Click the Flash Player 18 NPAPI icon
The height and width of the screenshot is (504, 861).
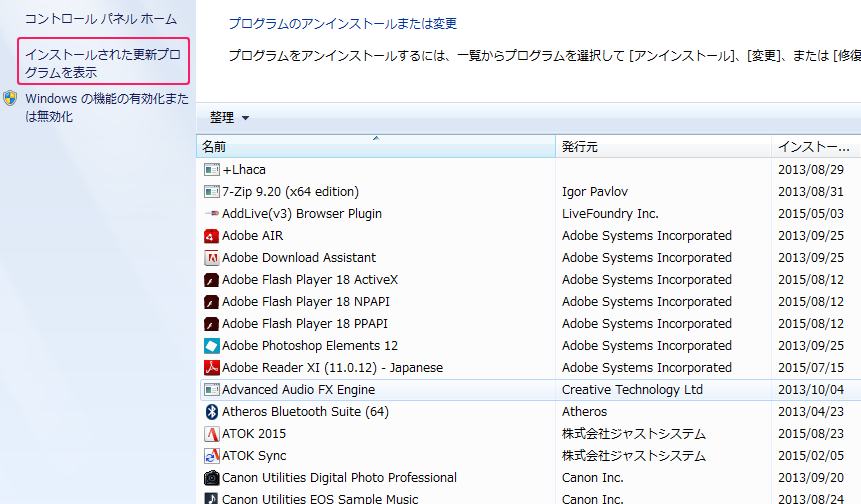click(211, 302)
